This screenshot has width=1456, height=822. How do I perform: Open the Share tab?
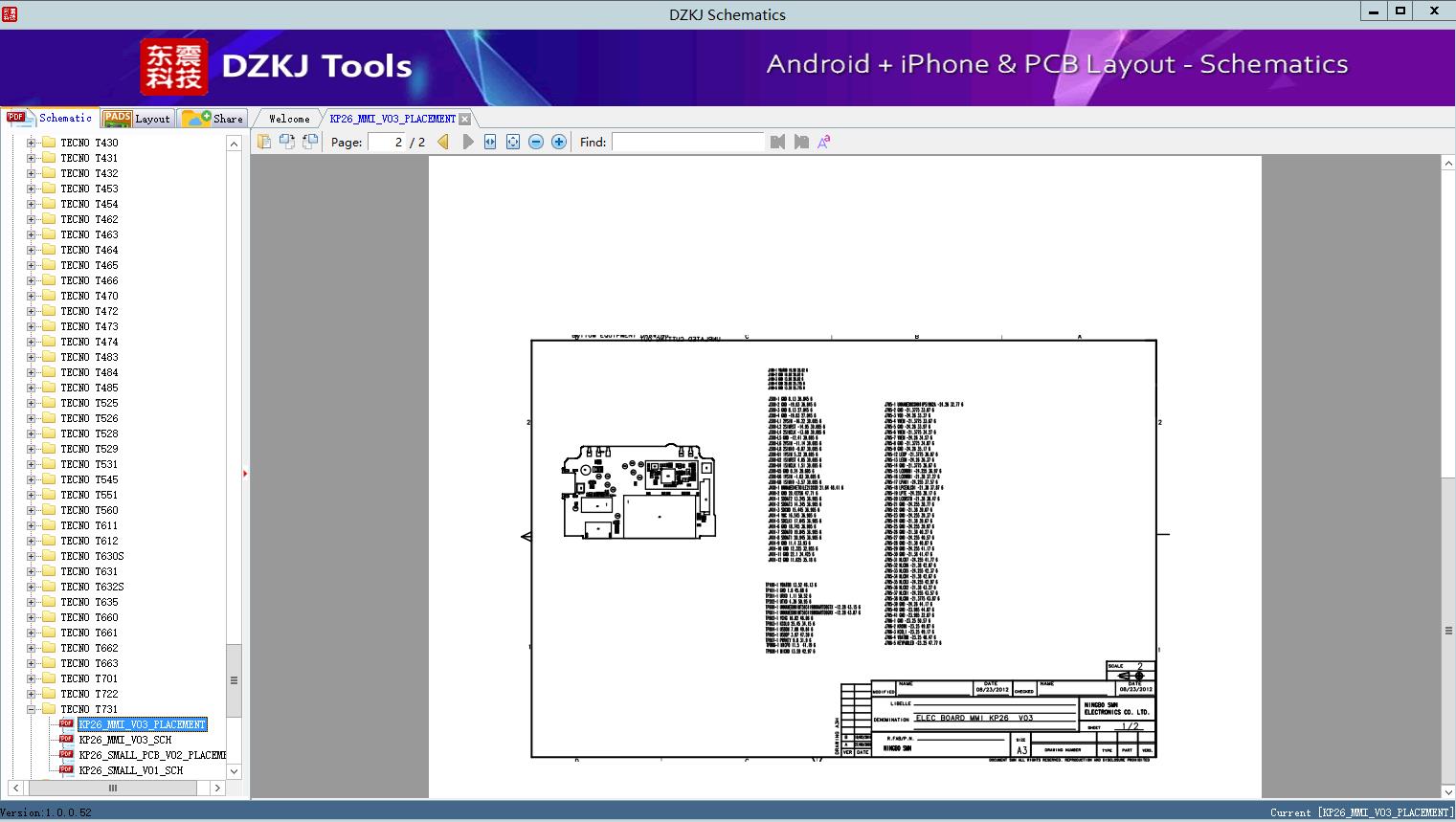point(214,119)
